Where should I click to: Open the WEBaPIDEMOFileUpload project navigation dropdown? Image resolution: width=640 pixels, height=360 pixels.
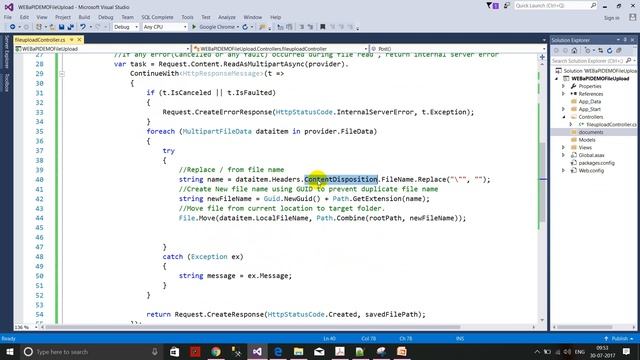102,49
